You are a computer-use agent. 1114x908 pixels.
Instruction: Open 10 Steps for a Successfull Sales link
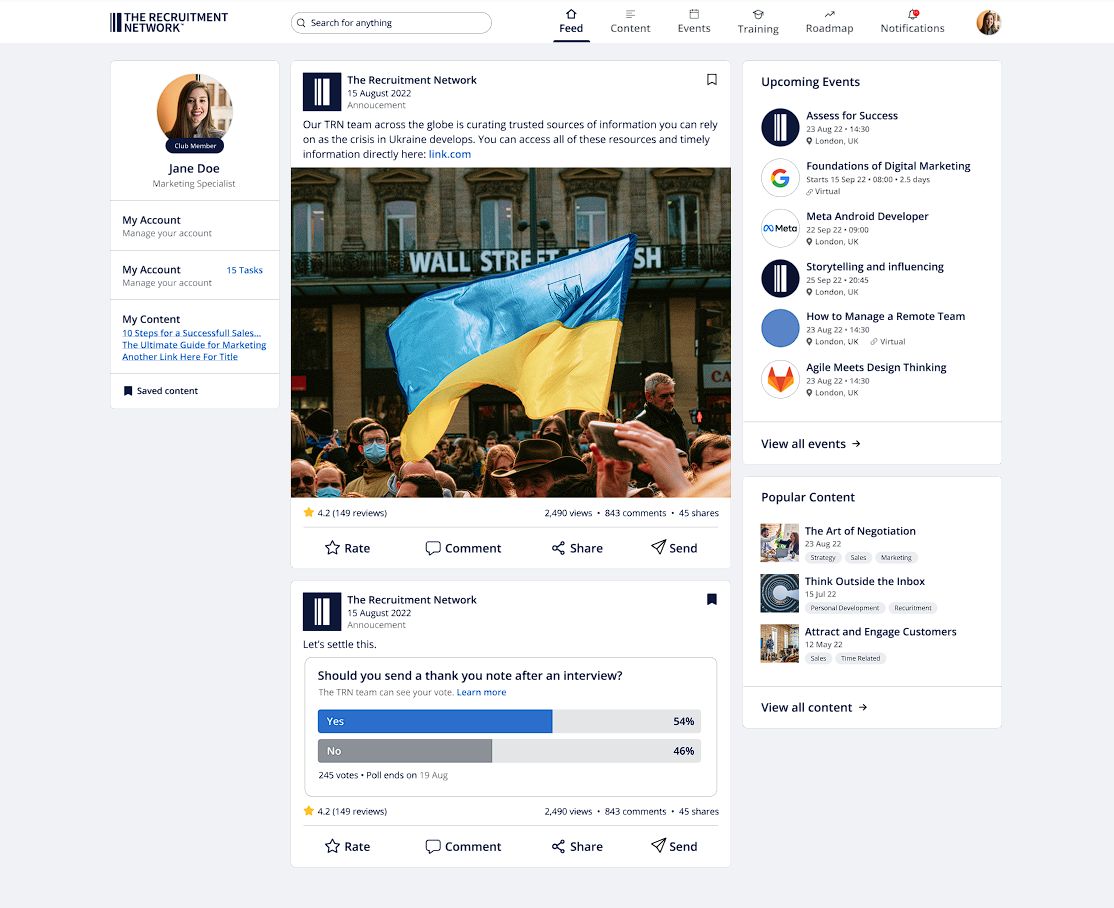point(192,333)
